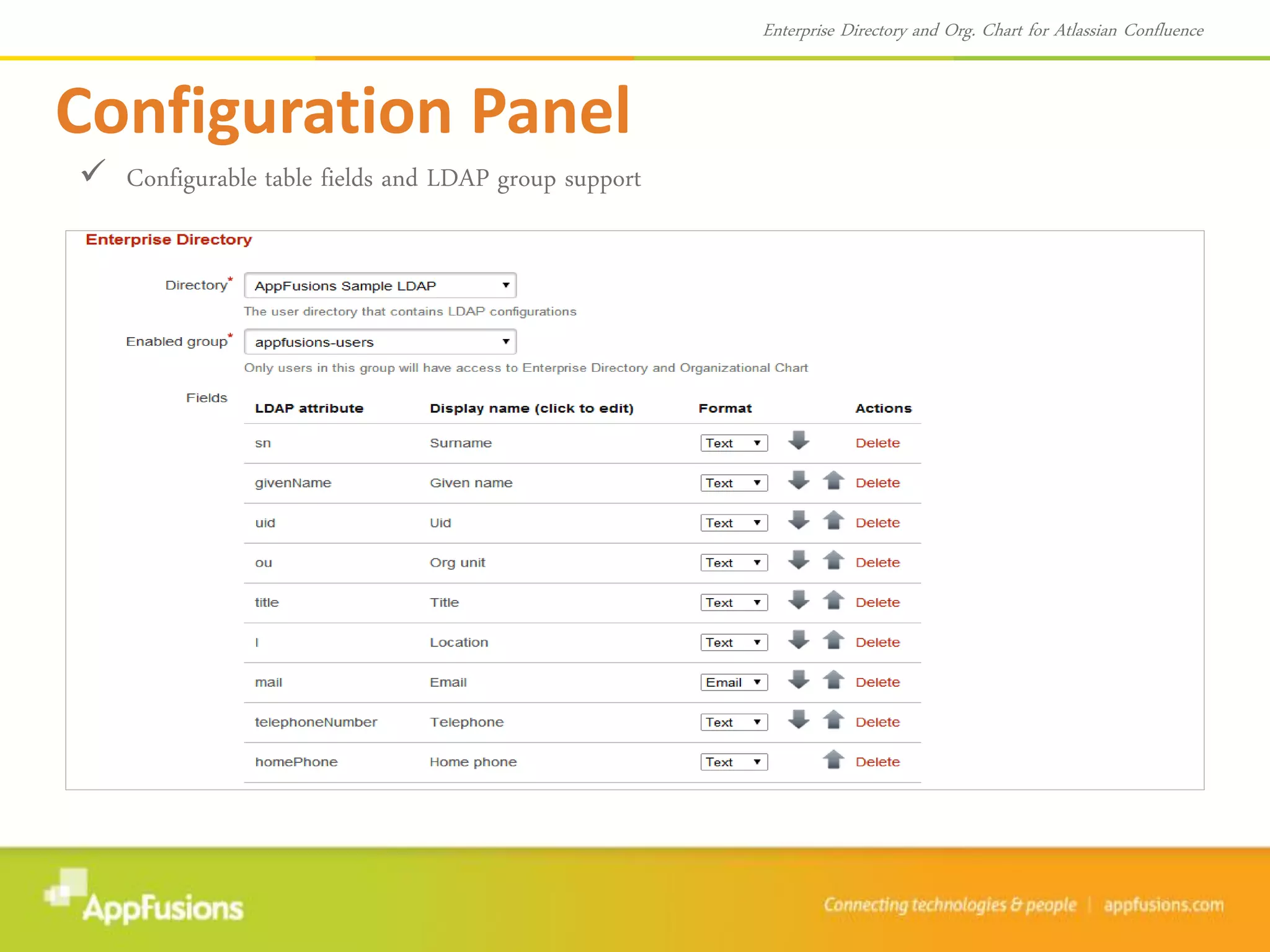Edit the Org unit display name

point(458,563)
